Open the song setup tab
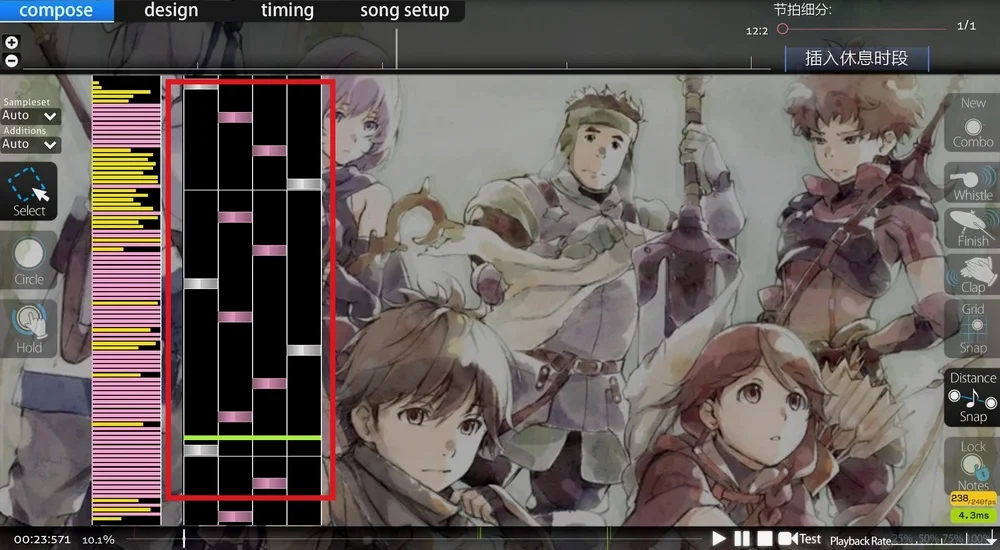The width and height of the screenshot is (1000, 550). point(404,11)
